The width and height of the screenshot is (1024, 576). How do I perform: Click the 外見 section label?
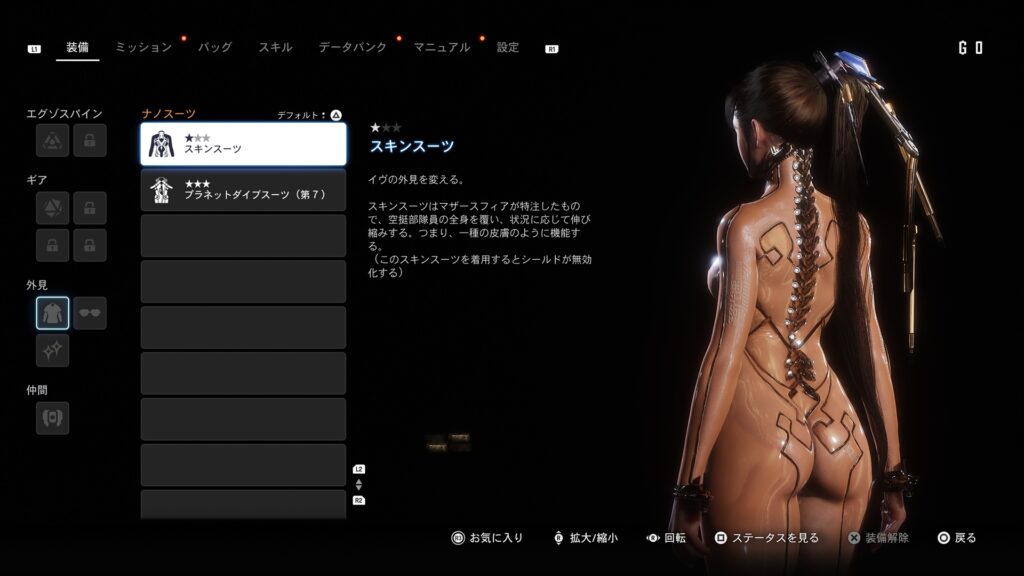pos(37,285)
